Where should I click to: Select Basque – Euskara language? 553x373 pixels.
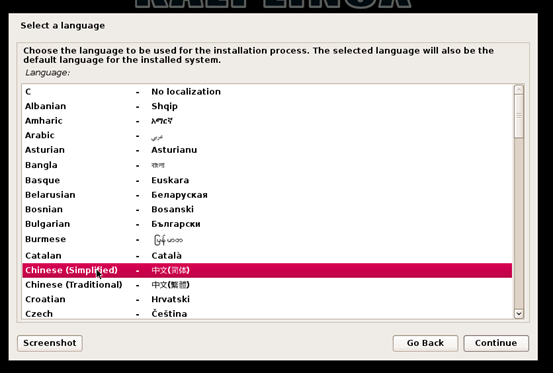point(267,180)
